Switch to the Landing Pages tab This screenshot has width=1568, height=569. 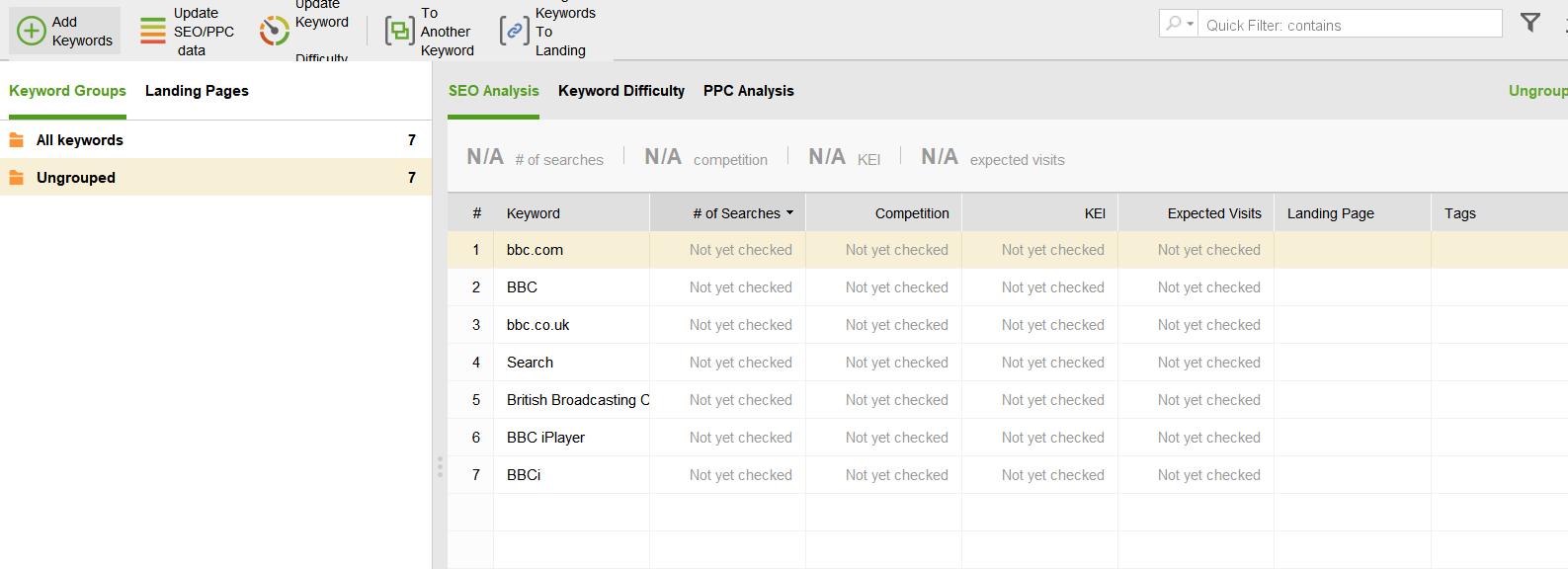tap(197, 91)
